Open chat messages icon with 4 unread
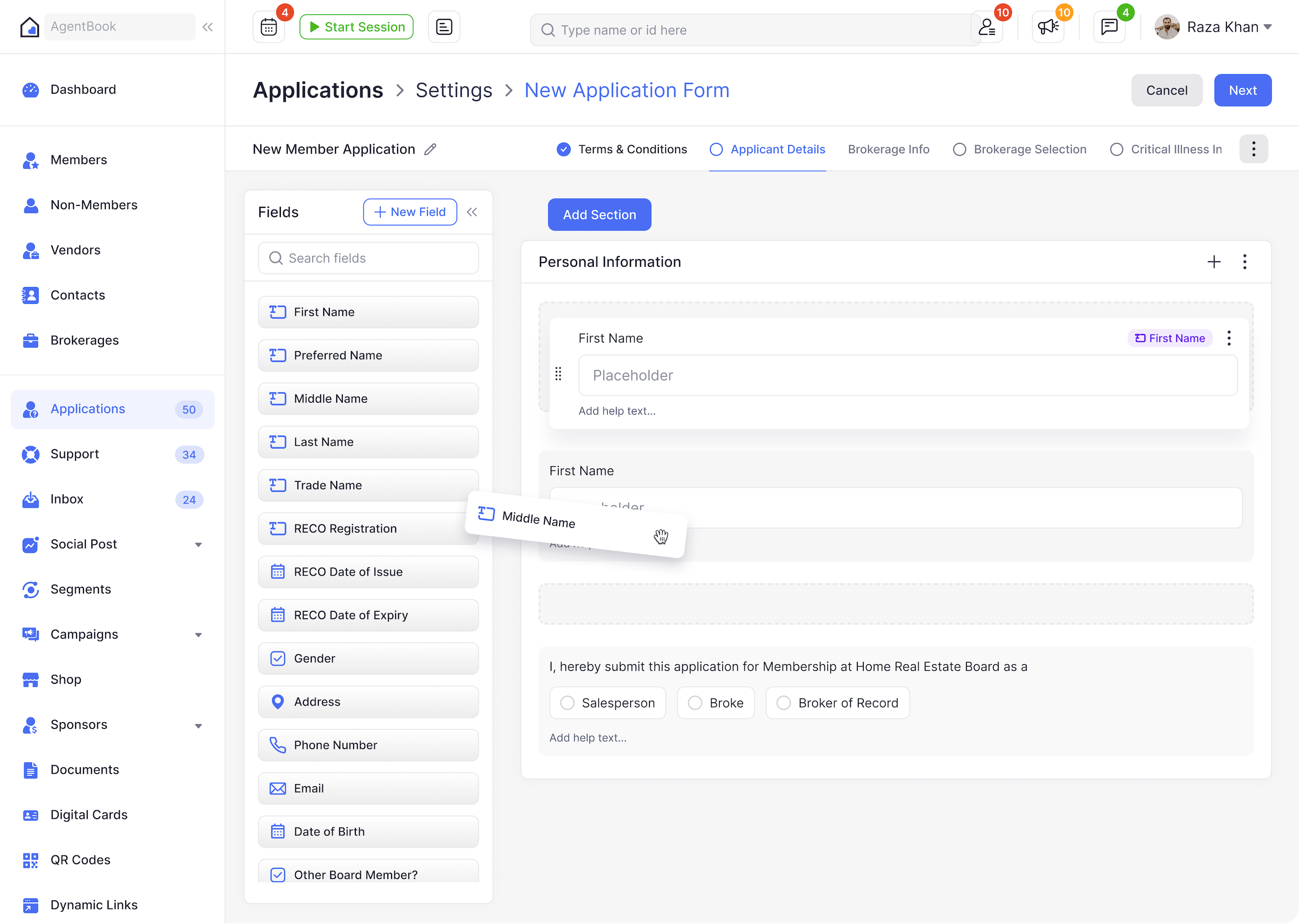This screenshot has height=924, width=1299. [x=1109, y=26]
